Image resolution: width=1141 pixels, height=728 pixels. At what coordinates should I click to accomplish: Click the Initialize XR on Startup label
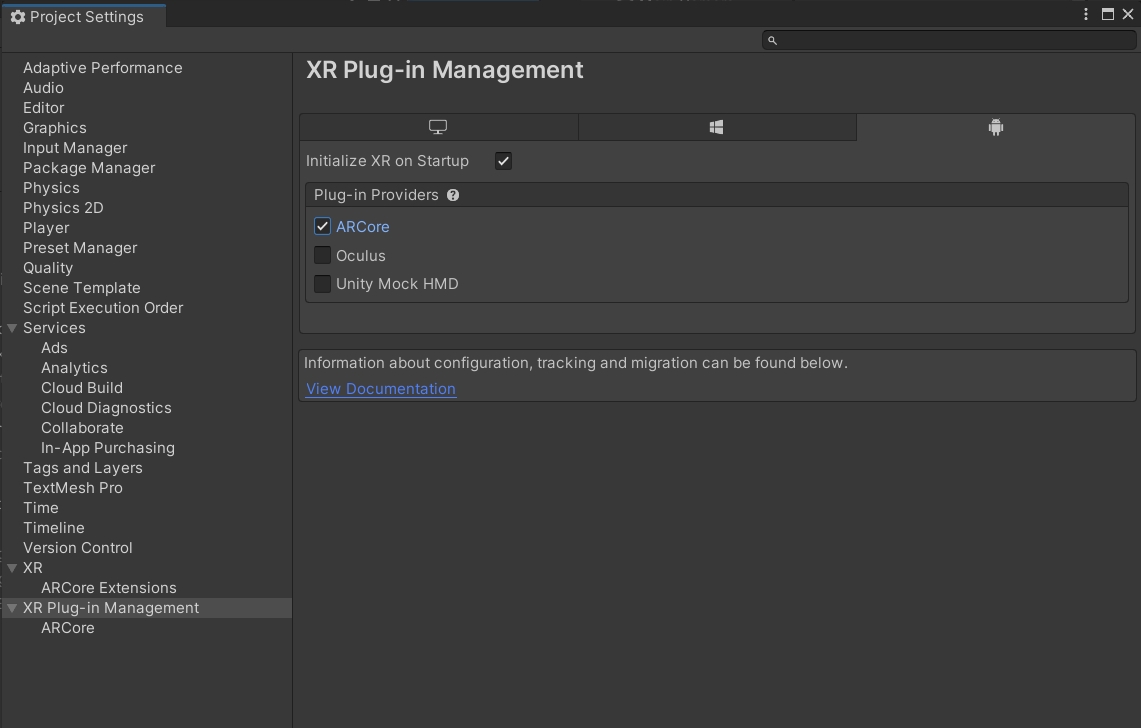coord(387,161)
